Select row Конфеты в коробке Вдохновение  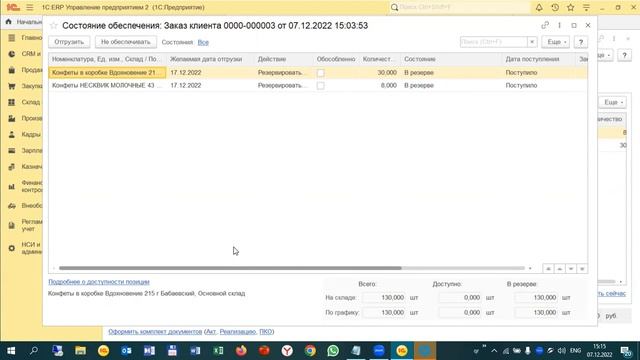click(318, 73)
